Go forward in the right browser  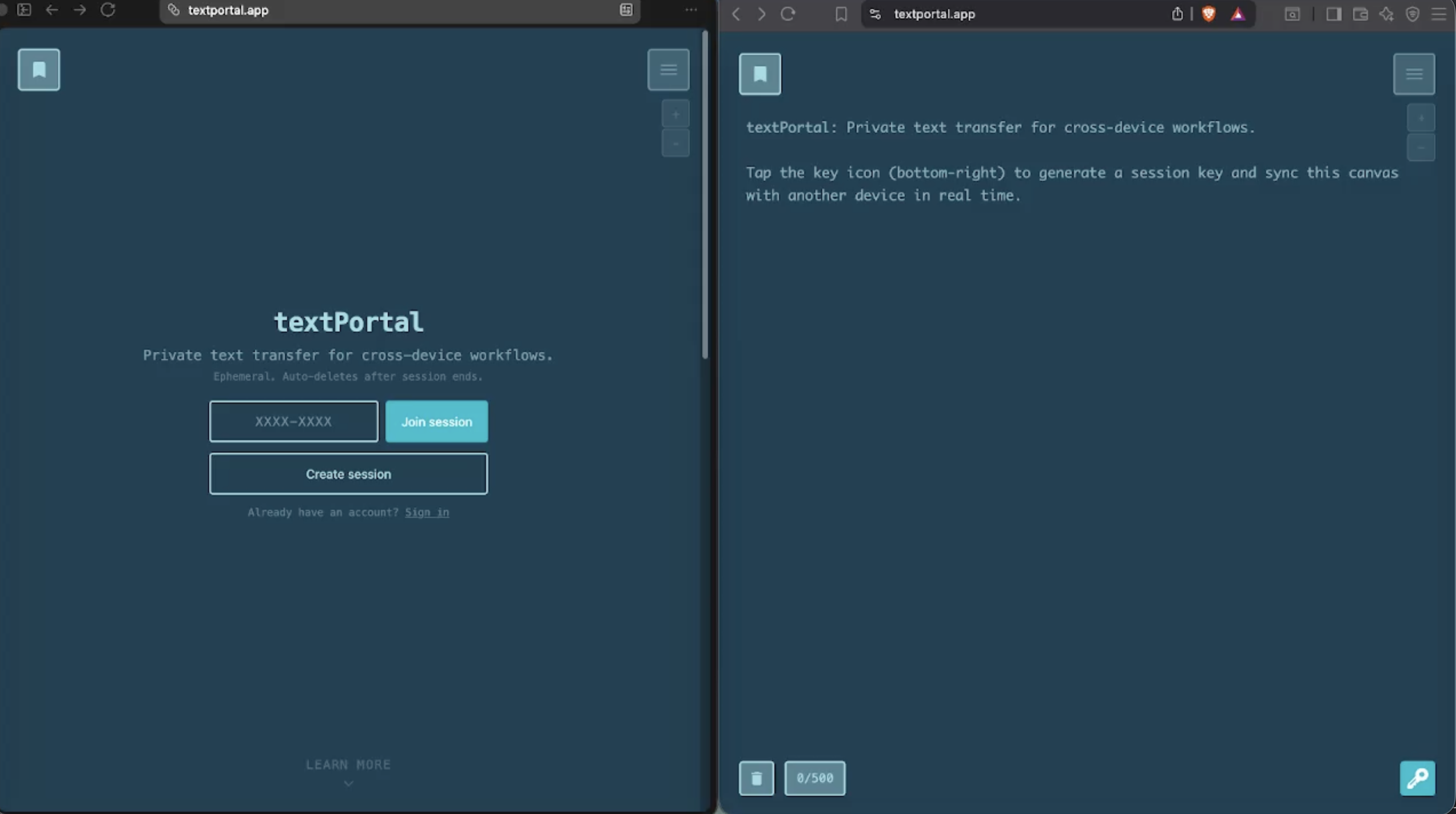762,14
